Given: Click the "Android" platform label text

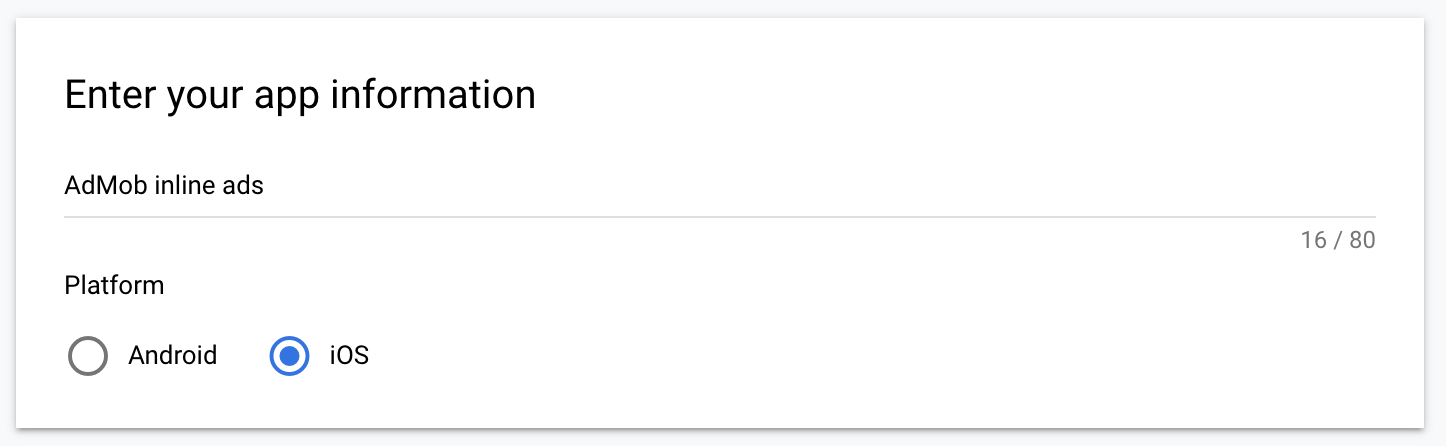Looking at the screenshot, I should coord(172,355).
